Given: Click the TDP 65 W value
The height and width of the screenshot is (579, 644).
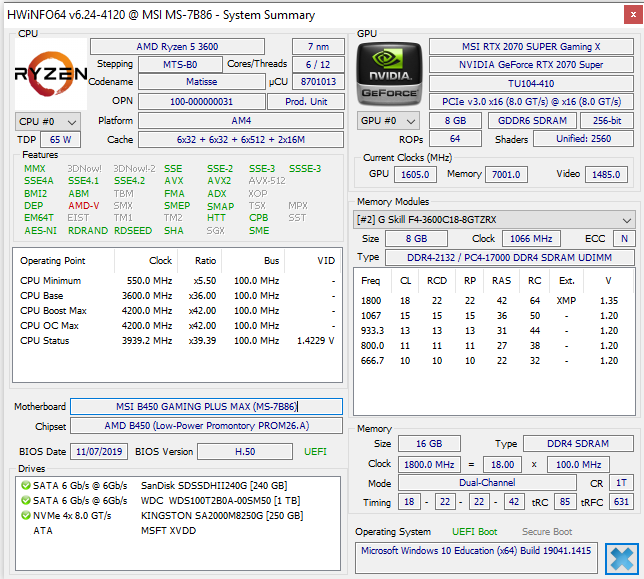Looking at the screenshot, I should pyautogui.click(x=60, y=140).
